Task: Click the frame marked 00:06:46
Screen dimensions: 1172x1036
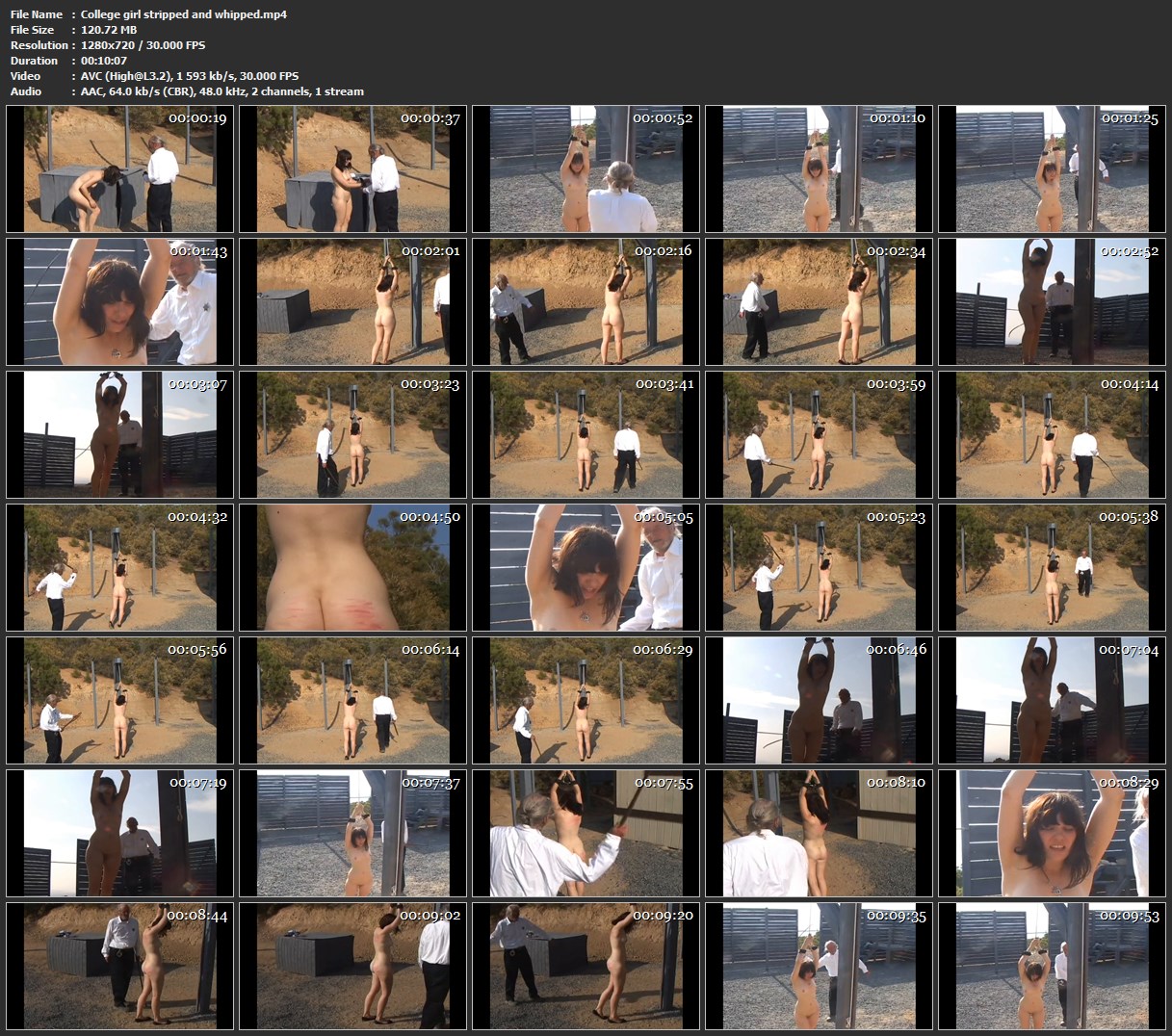Action: 820,701
